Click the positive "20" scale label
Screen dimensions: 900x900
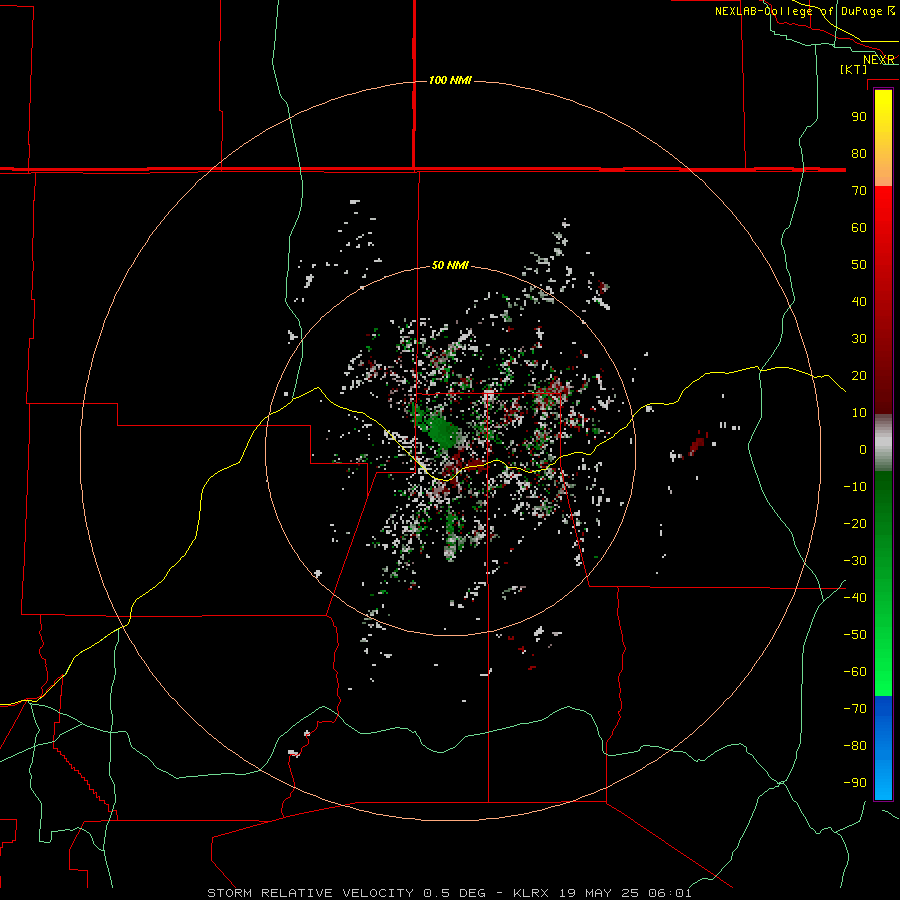coord(859,376)
